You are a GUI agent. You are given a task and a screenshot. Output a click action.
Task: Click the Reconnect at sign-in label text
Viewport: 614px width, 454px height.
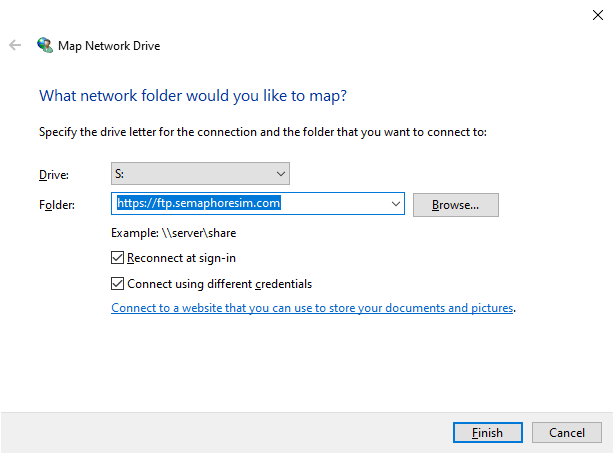183,258
